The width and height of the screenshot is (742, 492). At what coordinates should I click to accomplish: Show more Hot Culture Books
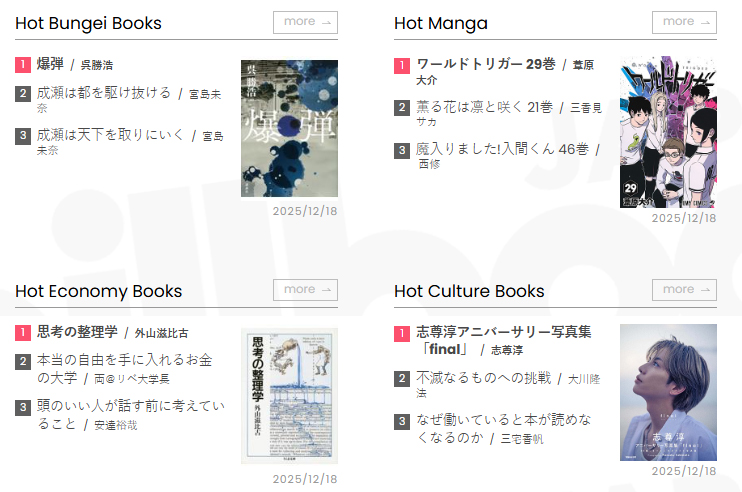tap(684, 290)
